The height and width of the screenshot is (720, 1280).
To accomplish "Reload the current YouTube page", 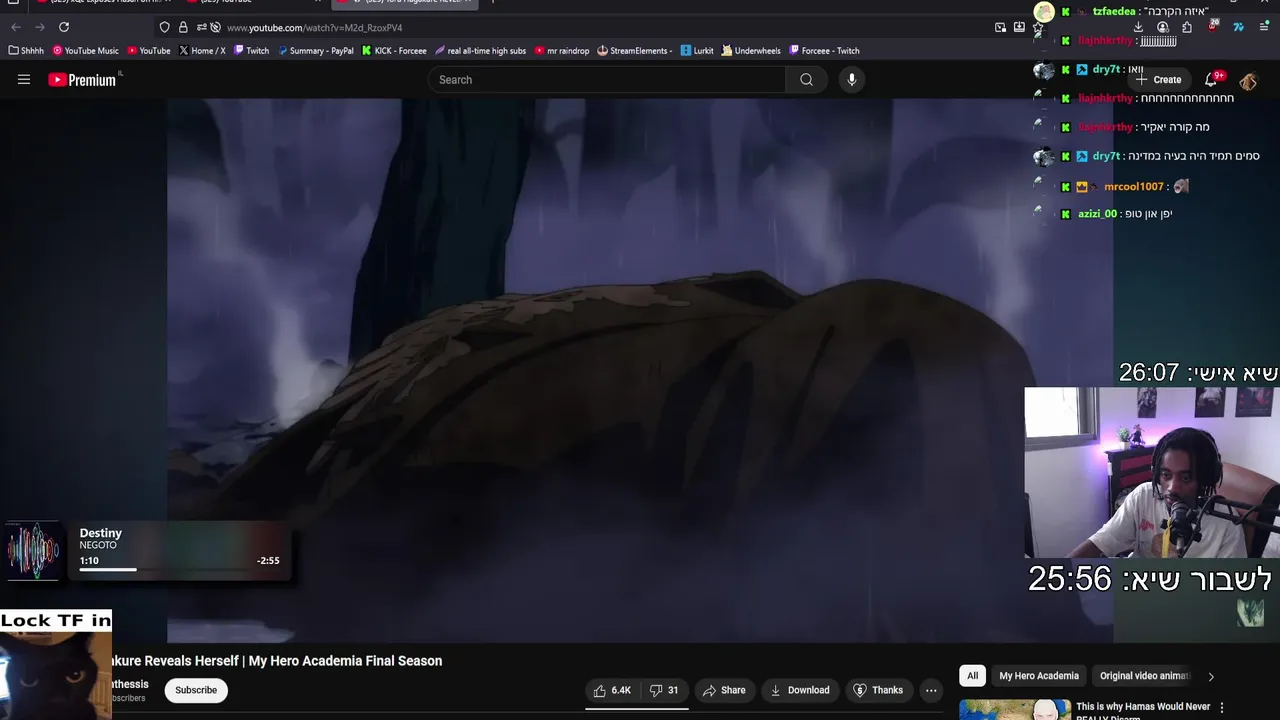I will click(64, 27).
